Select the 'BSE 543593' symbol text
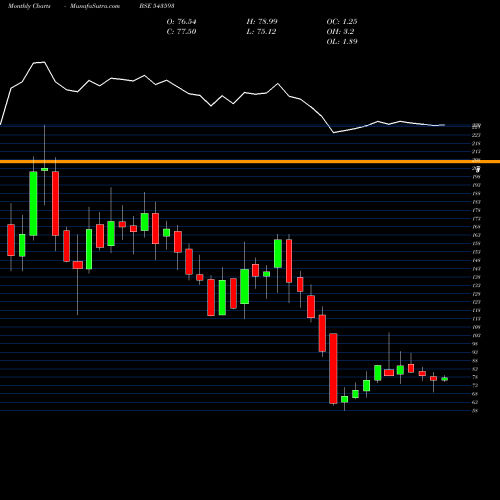500x500 pixels. (157, 6)
